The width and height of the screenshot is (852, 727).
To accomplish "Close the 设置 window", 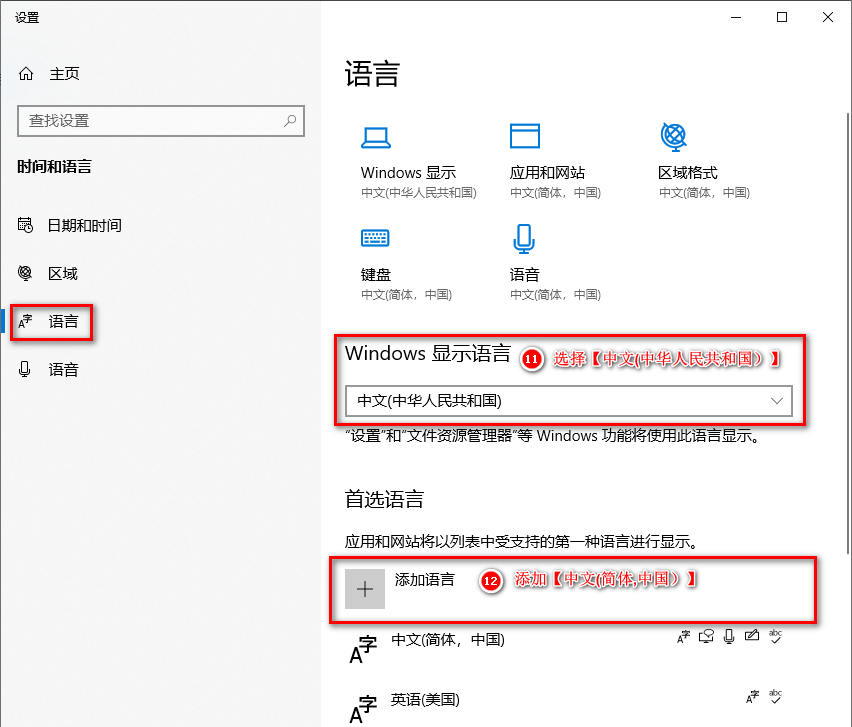I will point(828,17).
